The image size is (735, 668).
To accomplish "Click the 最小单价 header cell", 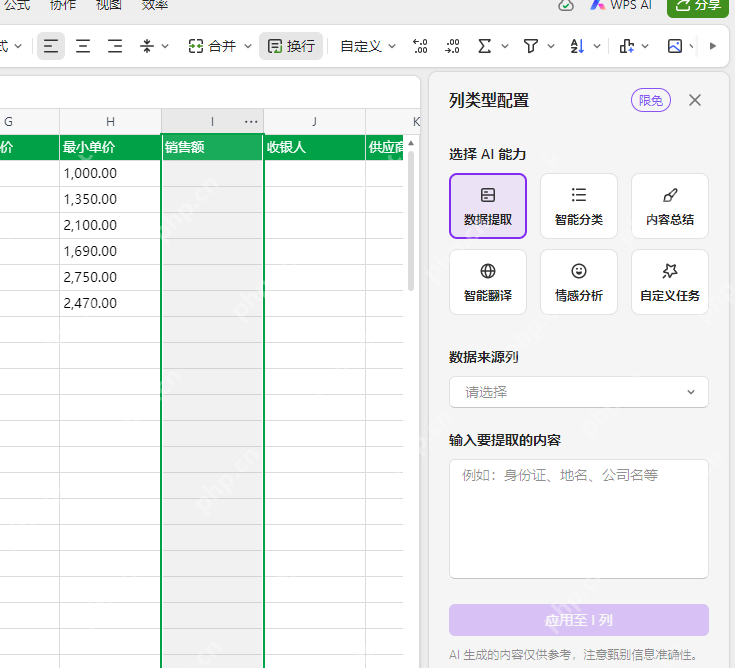I will tap(110, 147).
